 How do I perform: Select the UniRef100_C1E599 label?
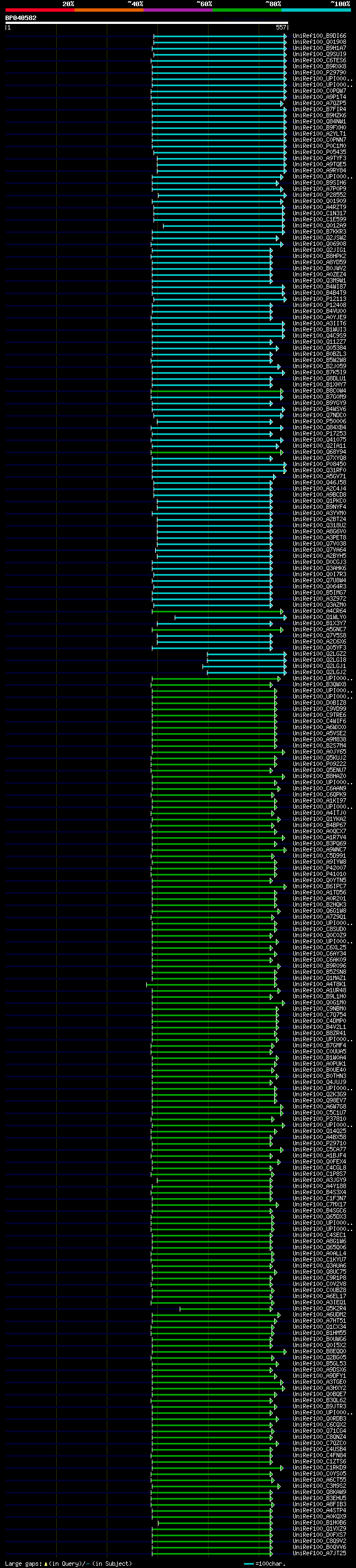(x=319, y=220)
